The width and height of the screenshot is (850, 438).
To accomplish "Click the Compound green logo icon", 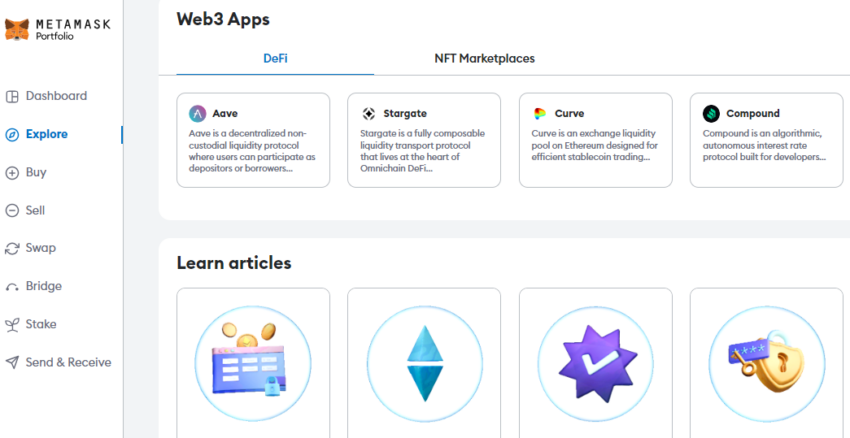I will [x=711, y=114].
